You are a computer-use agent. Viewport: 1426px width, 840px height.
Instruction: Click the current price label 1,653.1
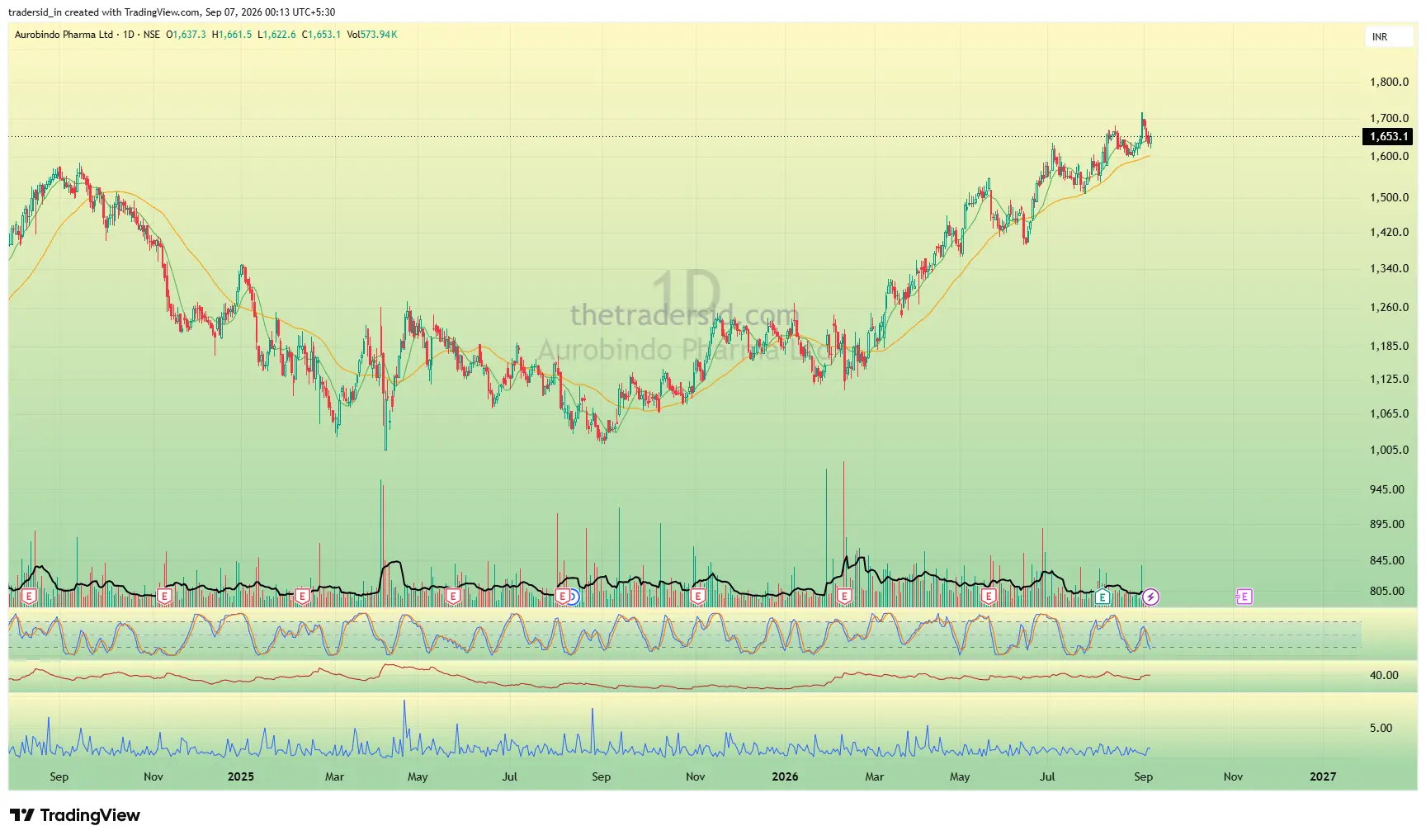pyautogui.click(x=1388, y=137)
